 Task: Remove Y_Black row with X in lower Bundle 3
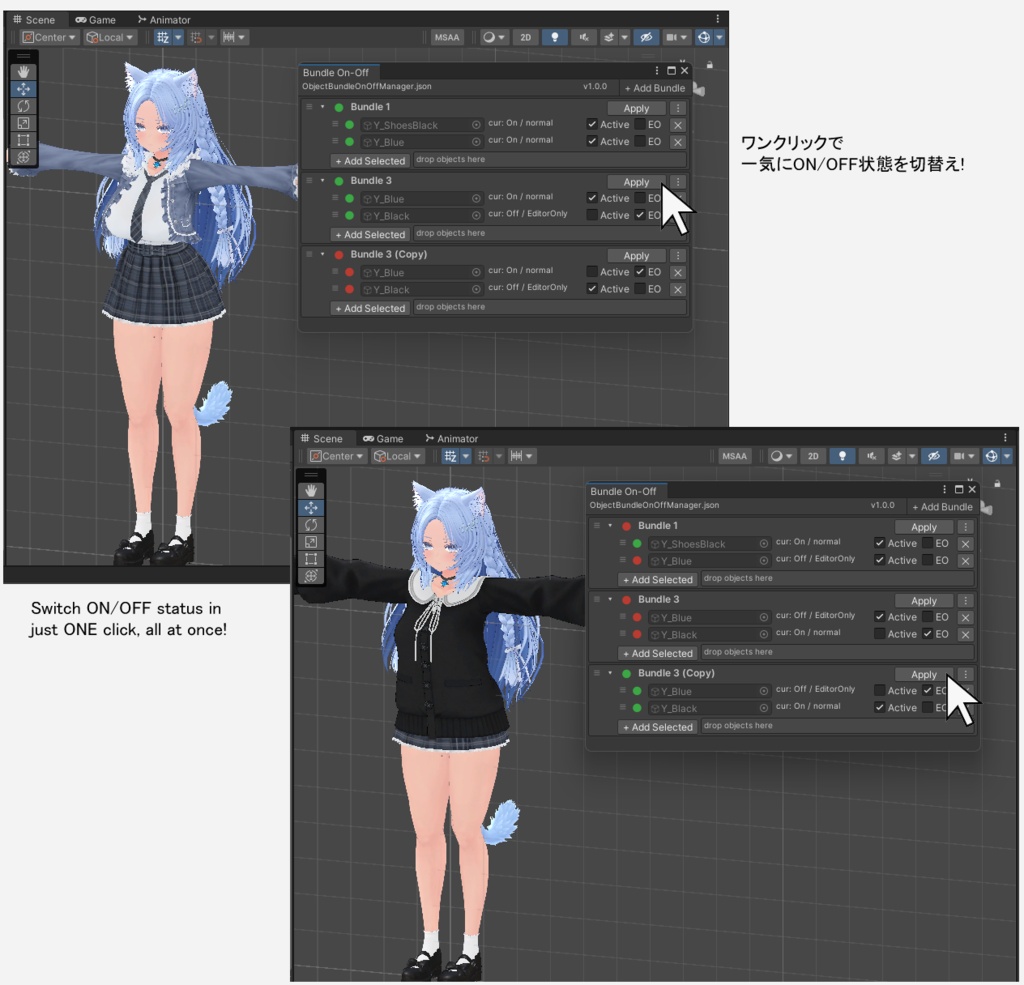pos(965,634)
